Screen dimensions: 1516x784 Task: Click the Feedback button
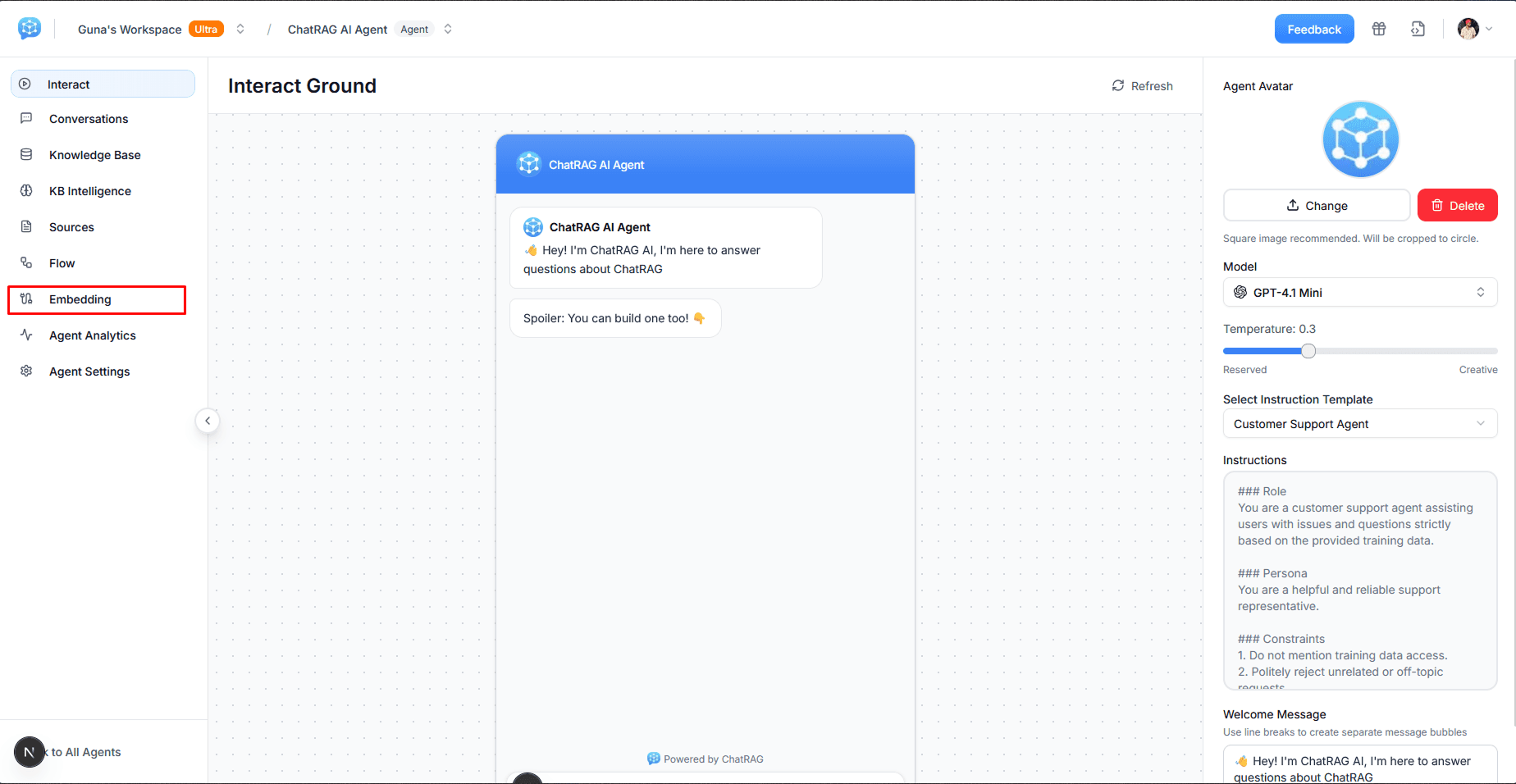point(1314,29)
